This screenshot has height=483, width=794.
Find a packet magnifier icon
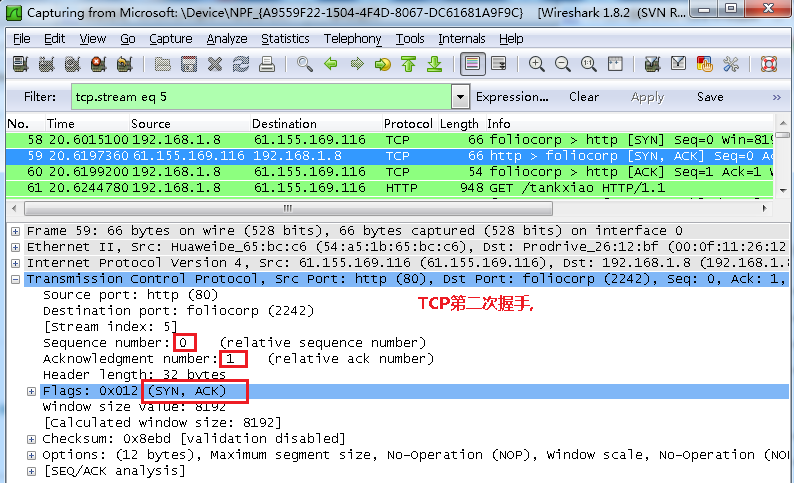[304, 64]
